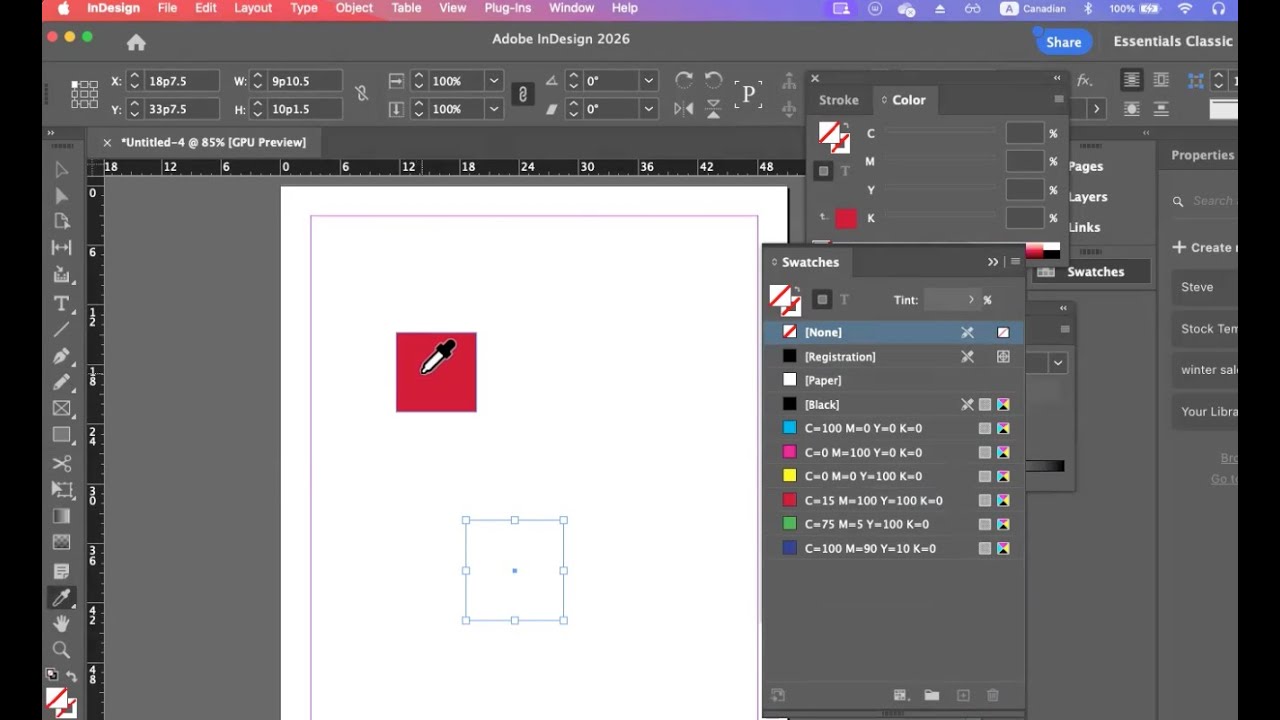The width and height of the screenshot is (1280, 720).
Task: Open Color panel flyout menu
Action: coord(1059,100)
